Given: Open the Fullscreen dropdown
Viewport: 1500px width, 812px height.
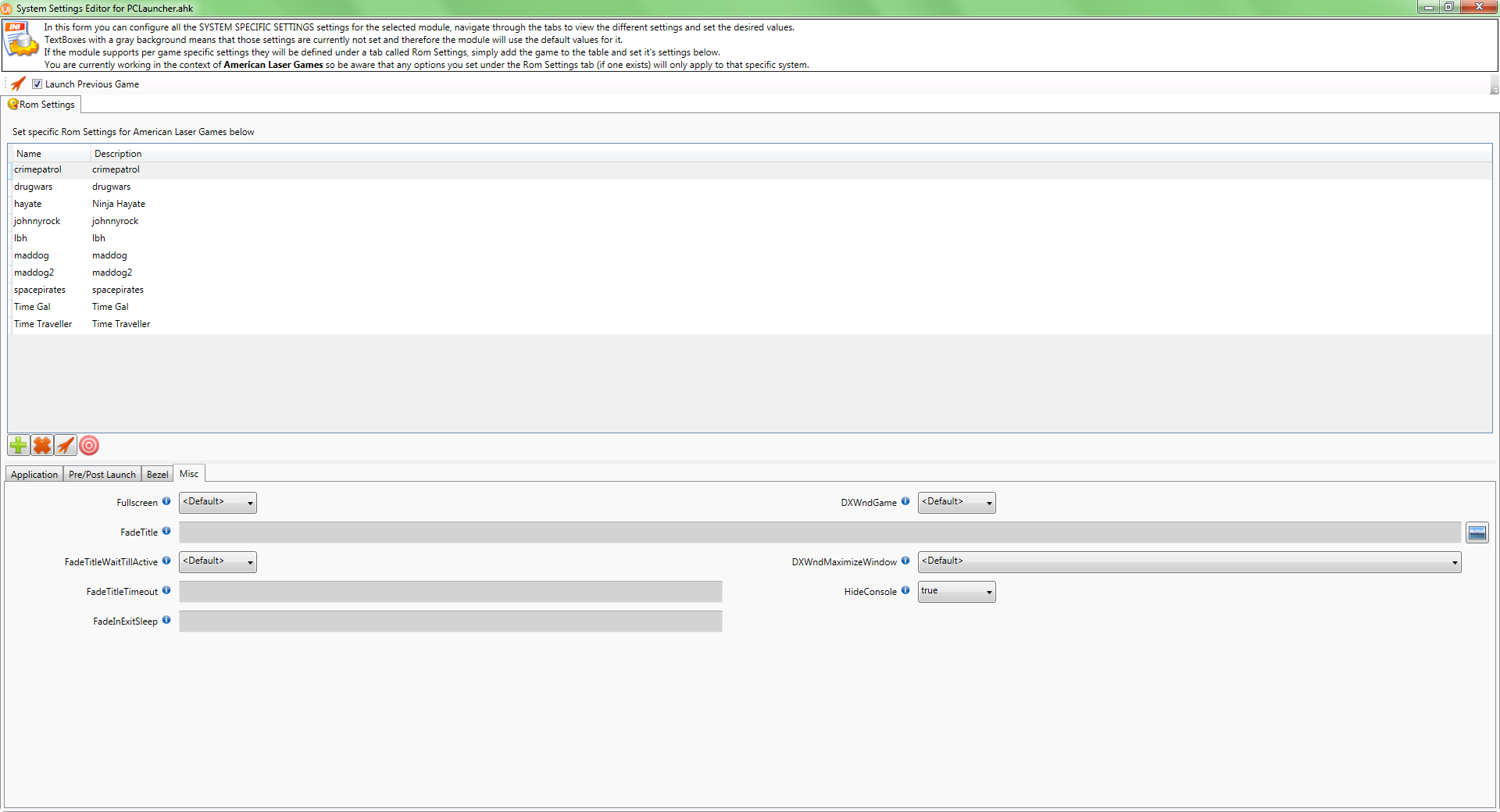Looking at the screenshot, I should click(x=218, y=503).
